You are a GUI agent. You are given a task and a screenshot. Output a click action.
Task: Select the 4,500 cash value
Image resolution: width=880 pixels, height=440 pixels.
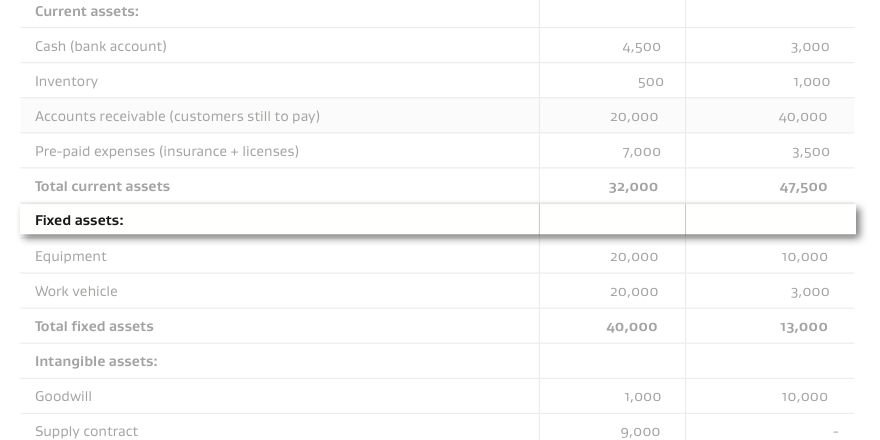641,47
